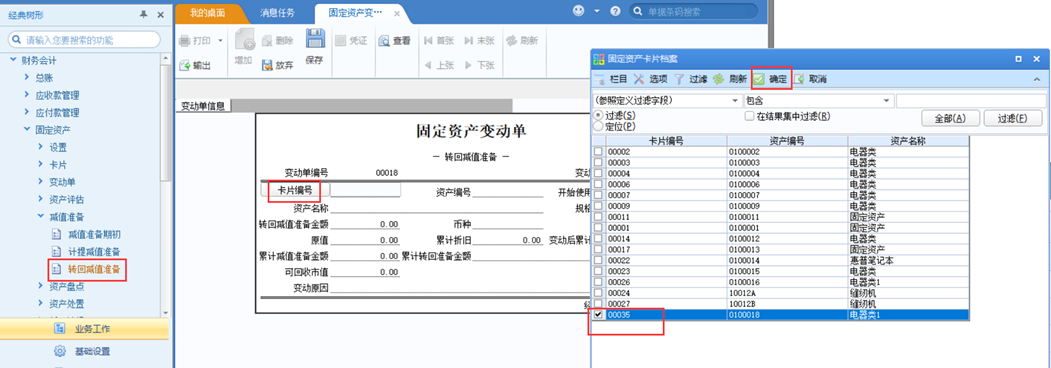Click the 打印 printer icon

pos(184,41)
